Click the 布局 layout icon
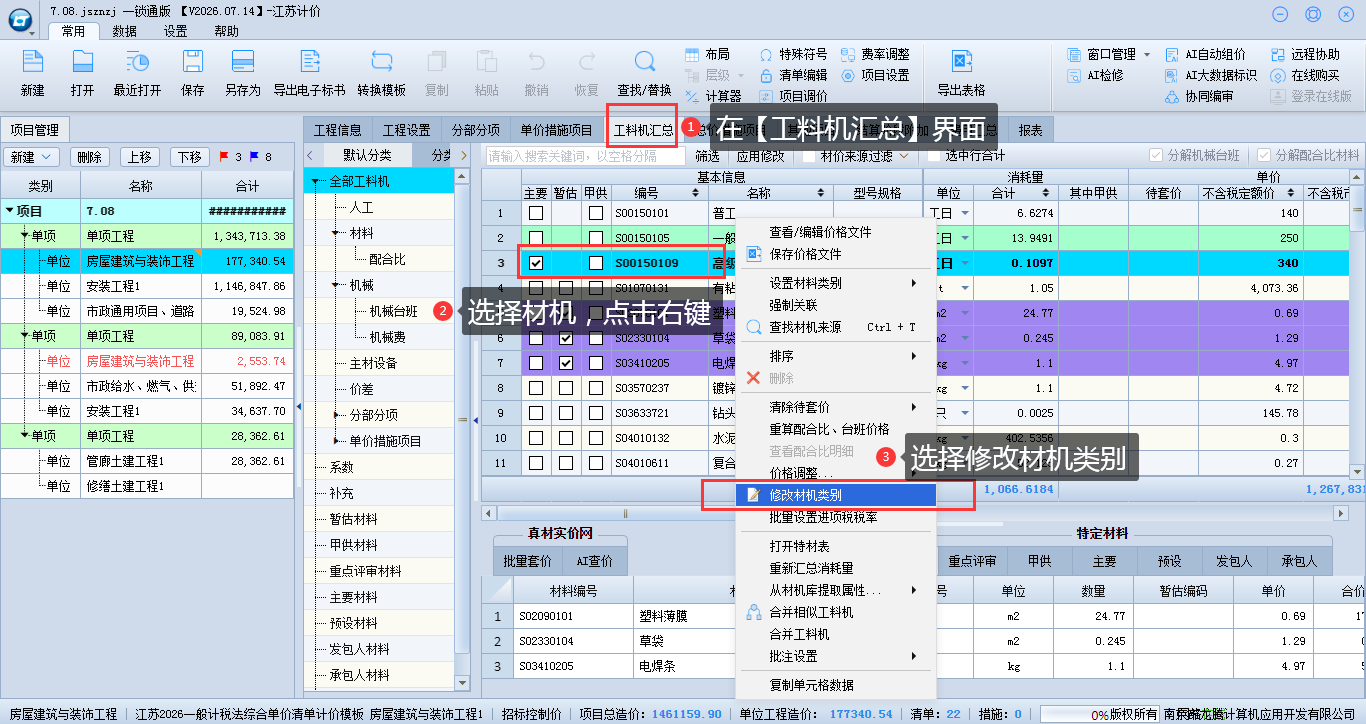Screen dimensions: 1366x724 693,54
